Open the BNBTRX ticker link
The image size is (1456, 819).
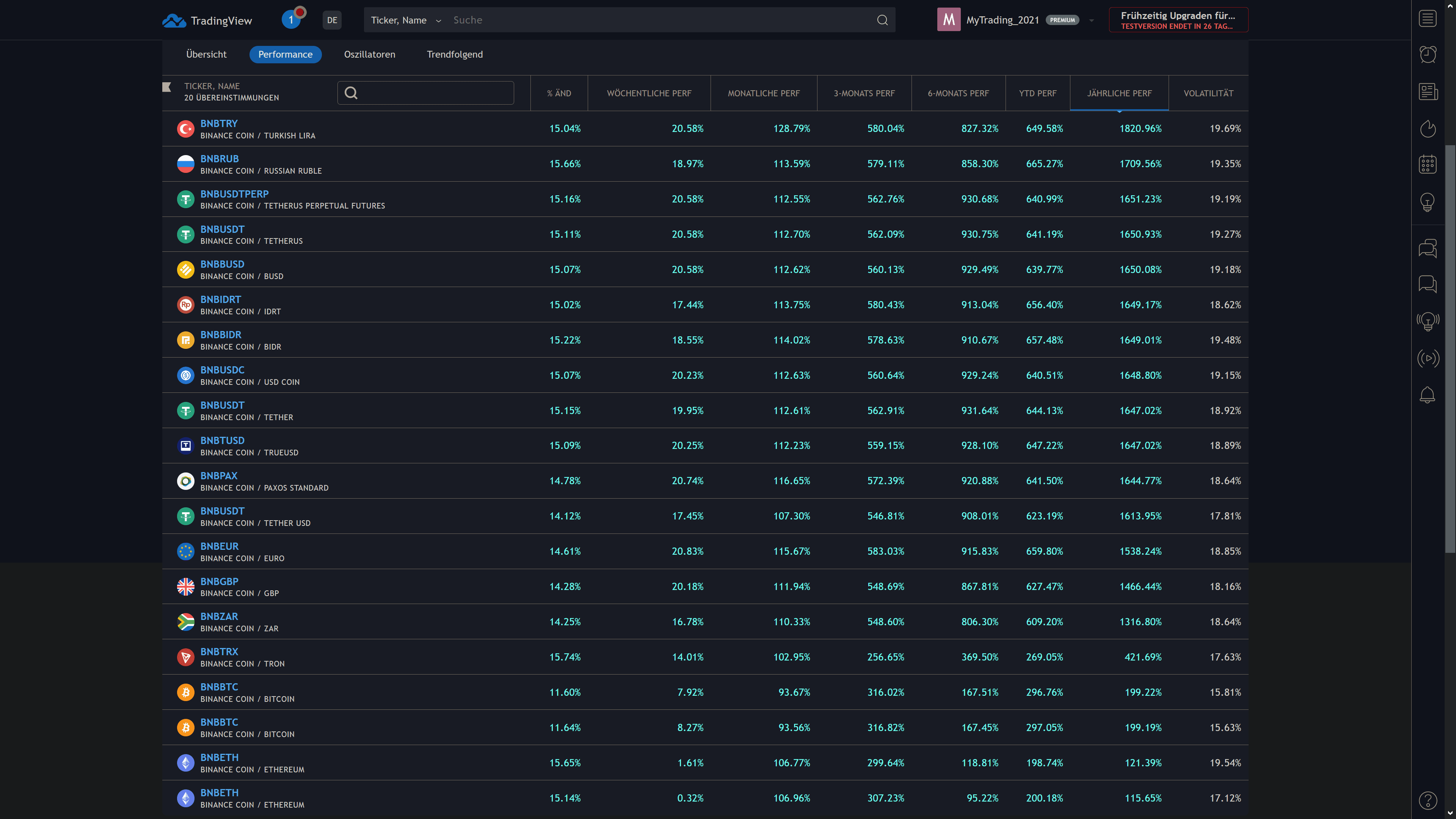pyautogui.click(x=219, y=652)
